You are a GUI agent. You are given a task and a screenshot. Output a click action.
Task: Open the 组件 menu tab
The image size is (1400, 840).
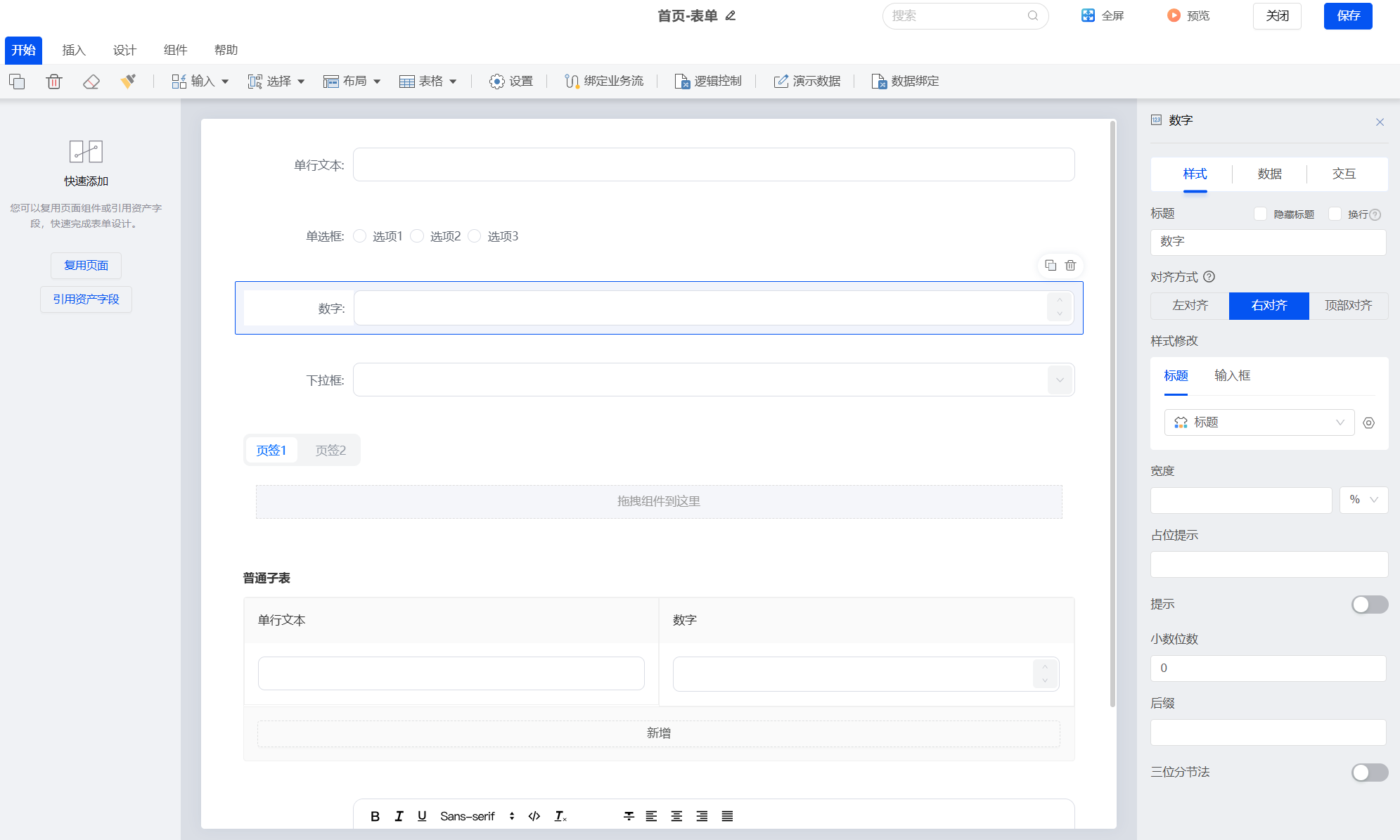click(175, 50)
